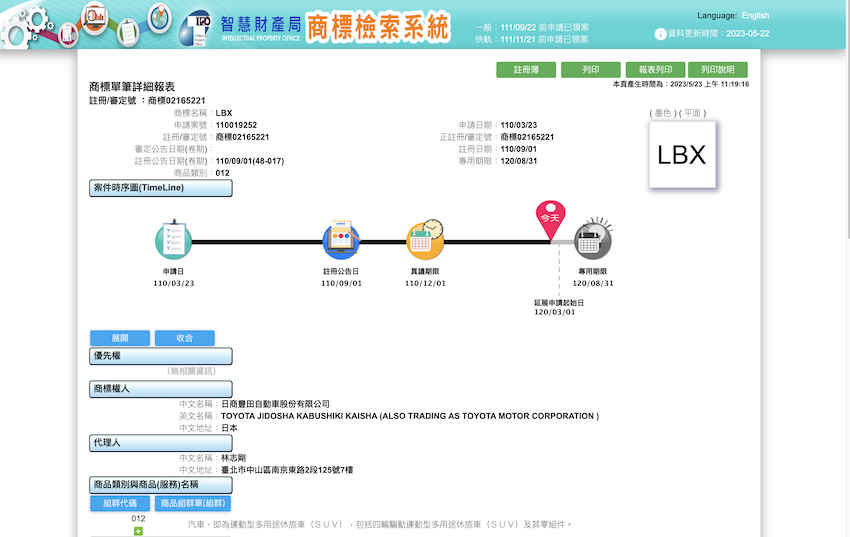Click the agent address 臺北市中山區南京東路2段125號7樓
The height and width of the screenshot is (537, 850).
point(287,470)
